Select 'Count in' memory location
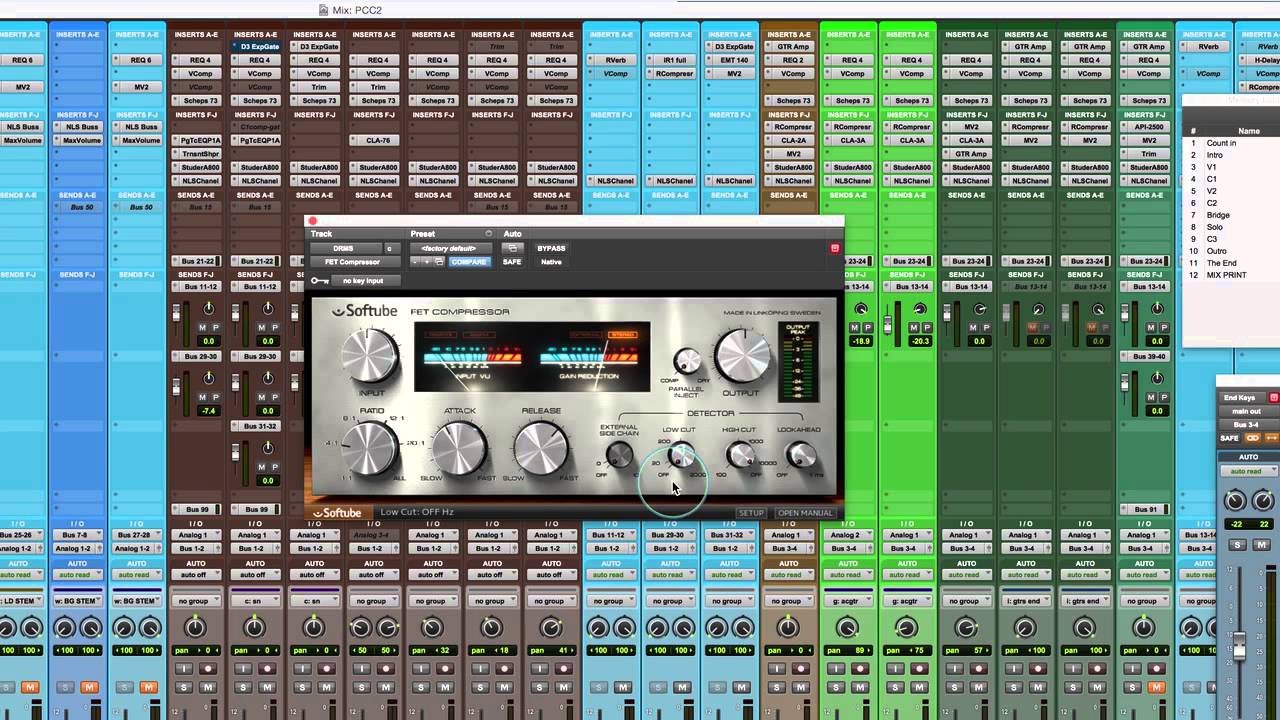This screenshot has width=1280, height=720. tap(1221, 143)
